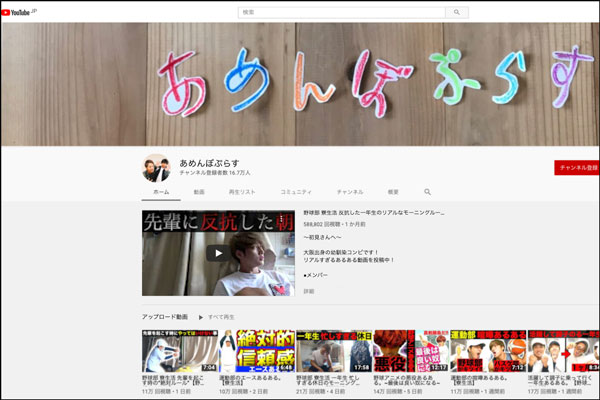
Task: Click the すべて再生 play all icon
Action: (200, 317)
